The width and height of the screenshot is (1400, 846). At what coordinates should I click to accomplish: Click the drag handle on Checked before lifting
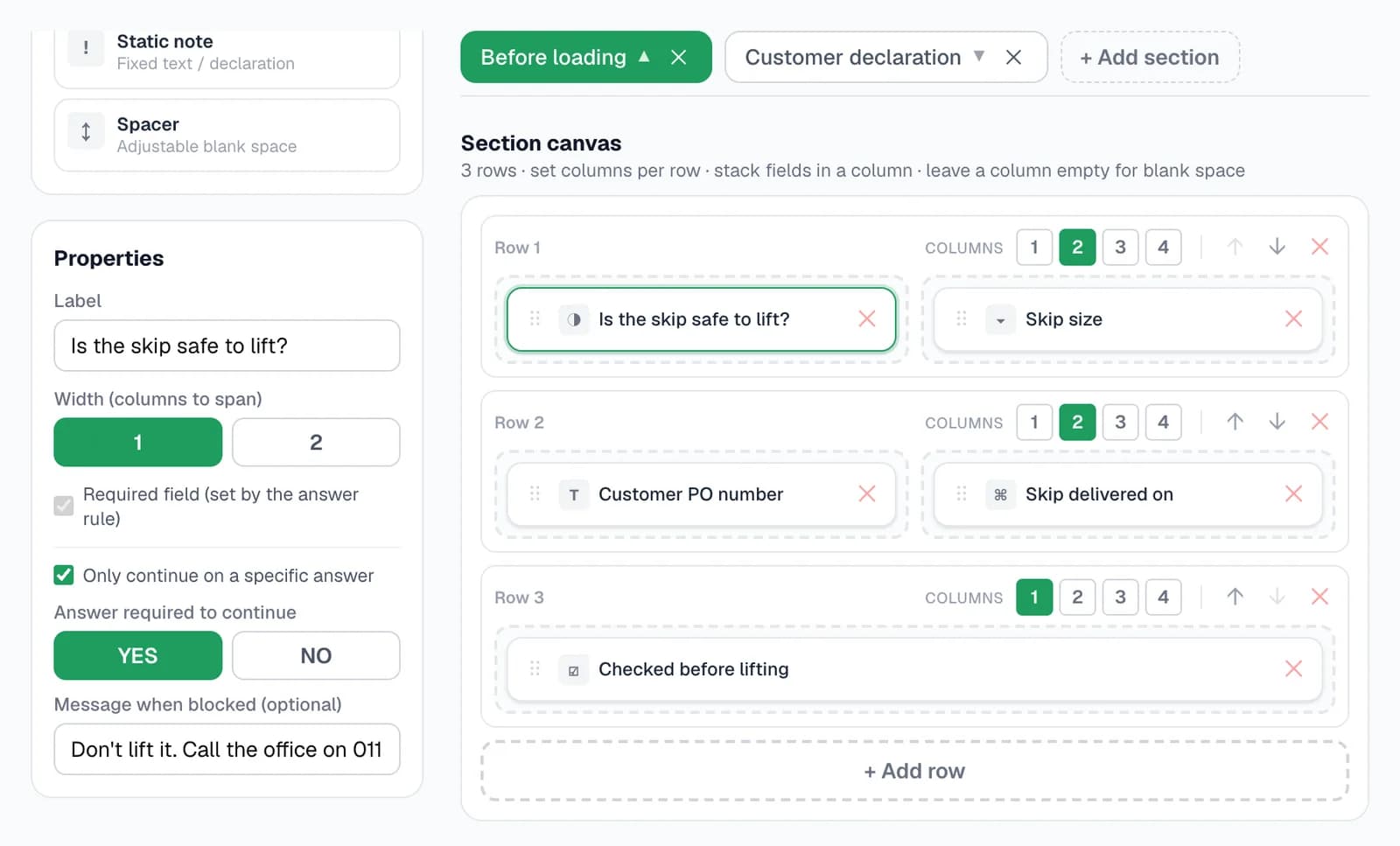(535, 669)
